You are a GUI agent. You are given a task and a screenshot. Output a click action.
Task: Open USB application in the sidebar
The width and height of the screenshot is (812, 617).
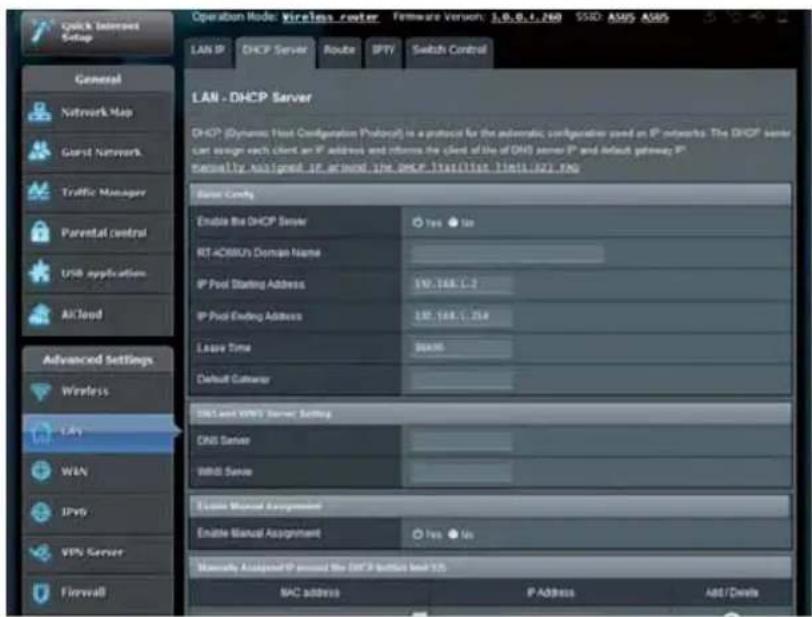coord(98,272)
